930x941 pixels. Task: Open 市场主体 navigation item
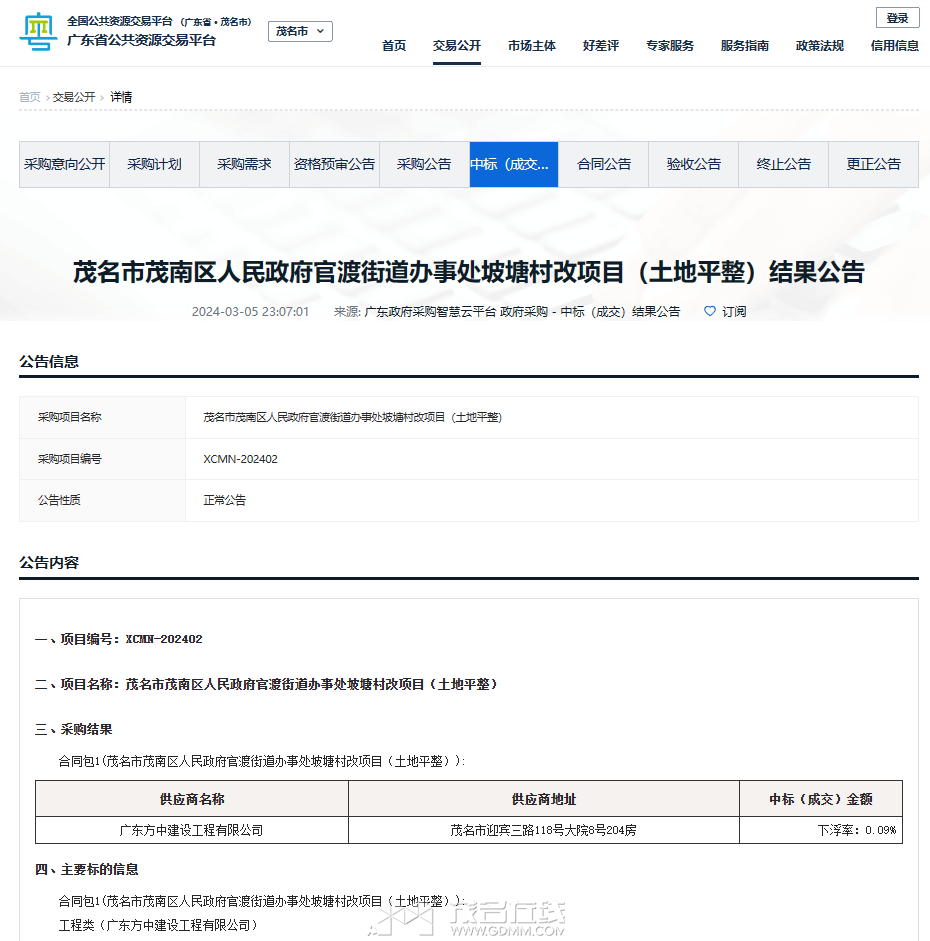pyautogui.click(x=532, y=46)
